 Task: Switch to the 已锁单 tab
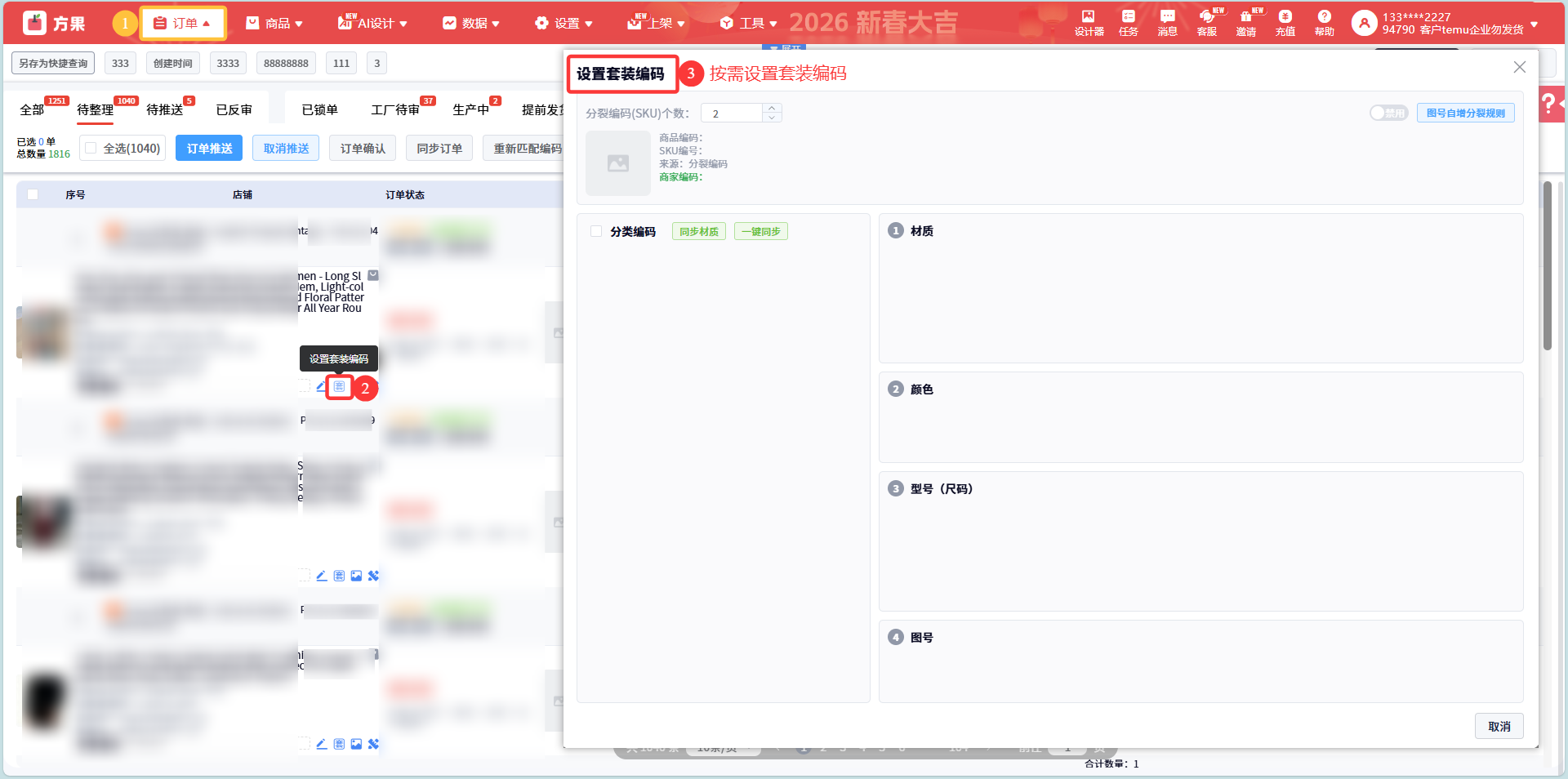319,109
